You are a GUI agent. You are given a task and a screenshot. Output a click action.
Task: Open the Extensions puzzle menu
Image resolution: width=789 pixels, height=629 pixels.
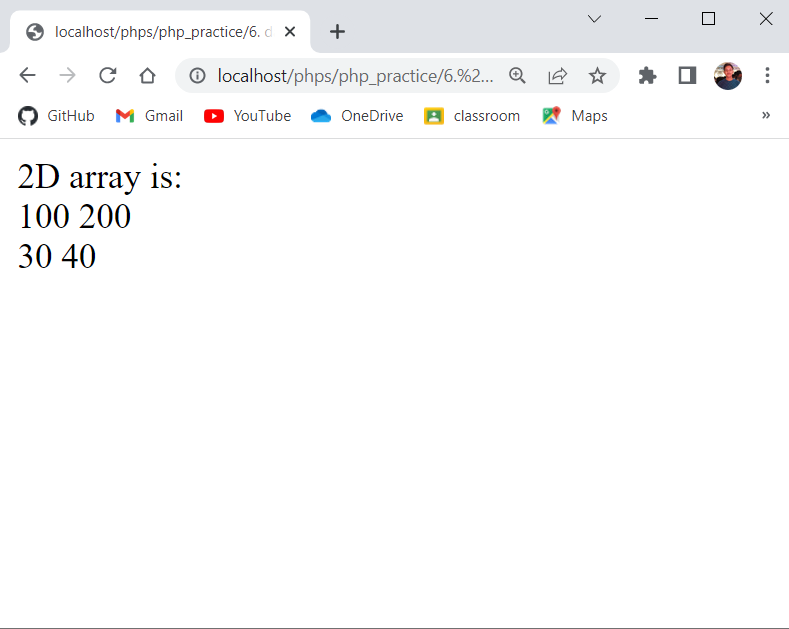[647, 76]
